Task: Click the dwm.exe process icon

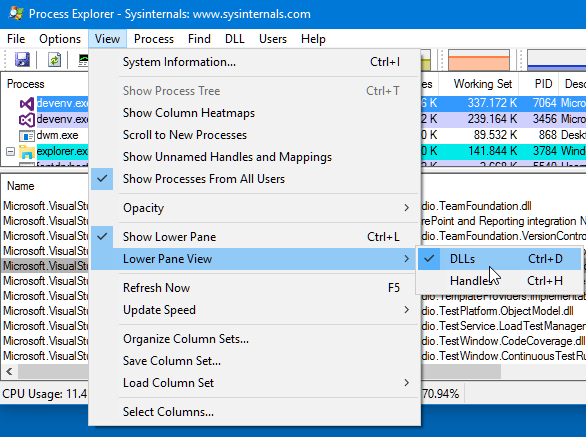Action: pos(27,135)
